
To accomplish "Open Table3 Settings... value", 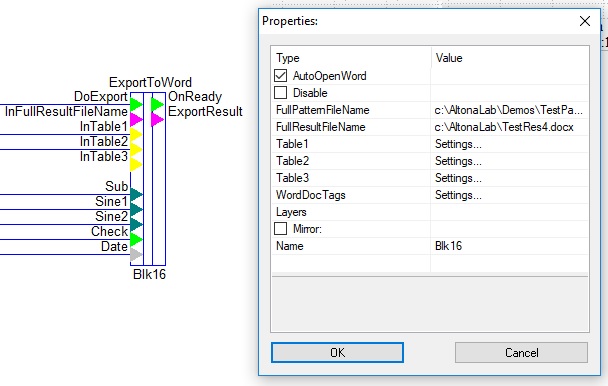I will (509, 178).
